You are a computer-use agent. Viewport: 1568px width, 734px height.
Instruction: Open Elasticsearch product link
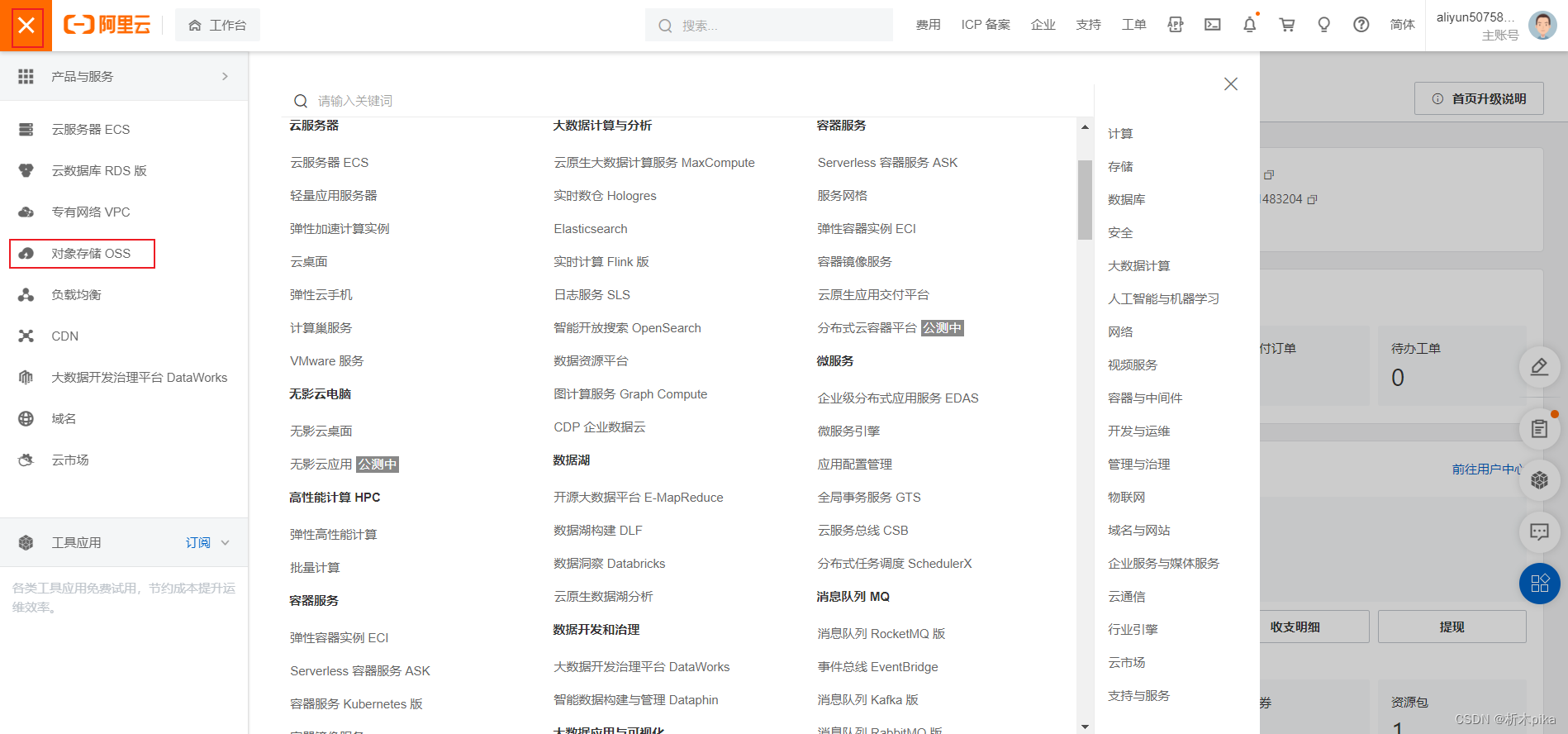point(590,228)
